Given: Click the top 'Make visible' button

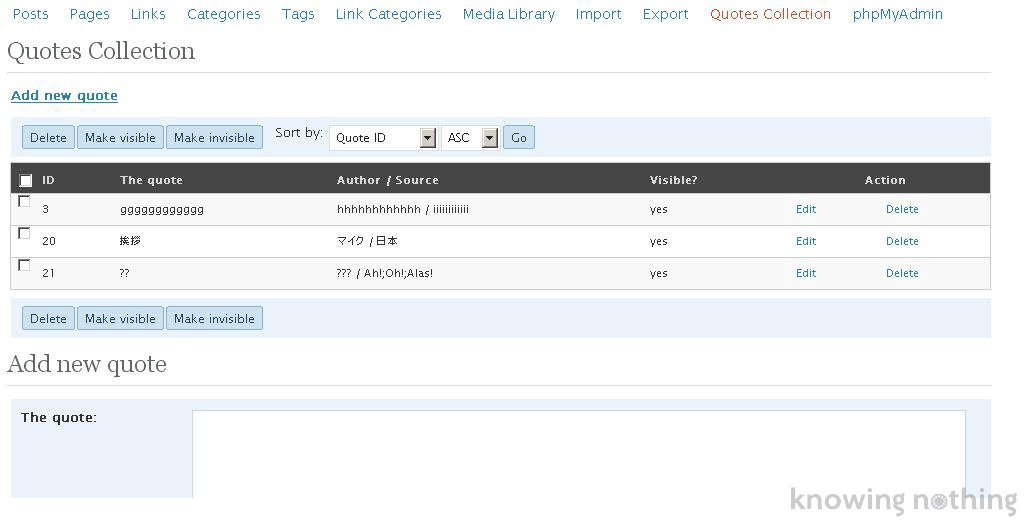Looking at the screenshot, I should [x=121, y=138].
